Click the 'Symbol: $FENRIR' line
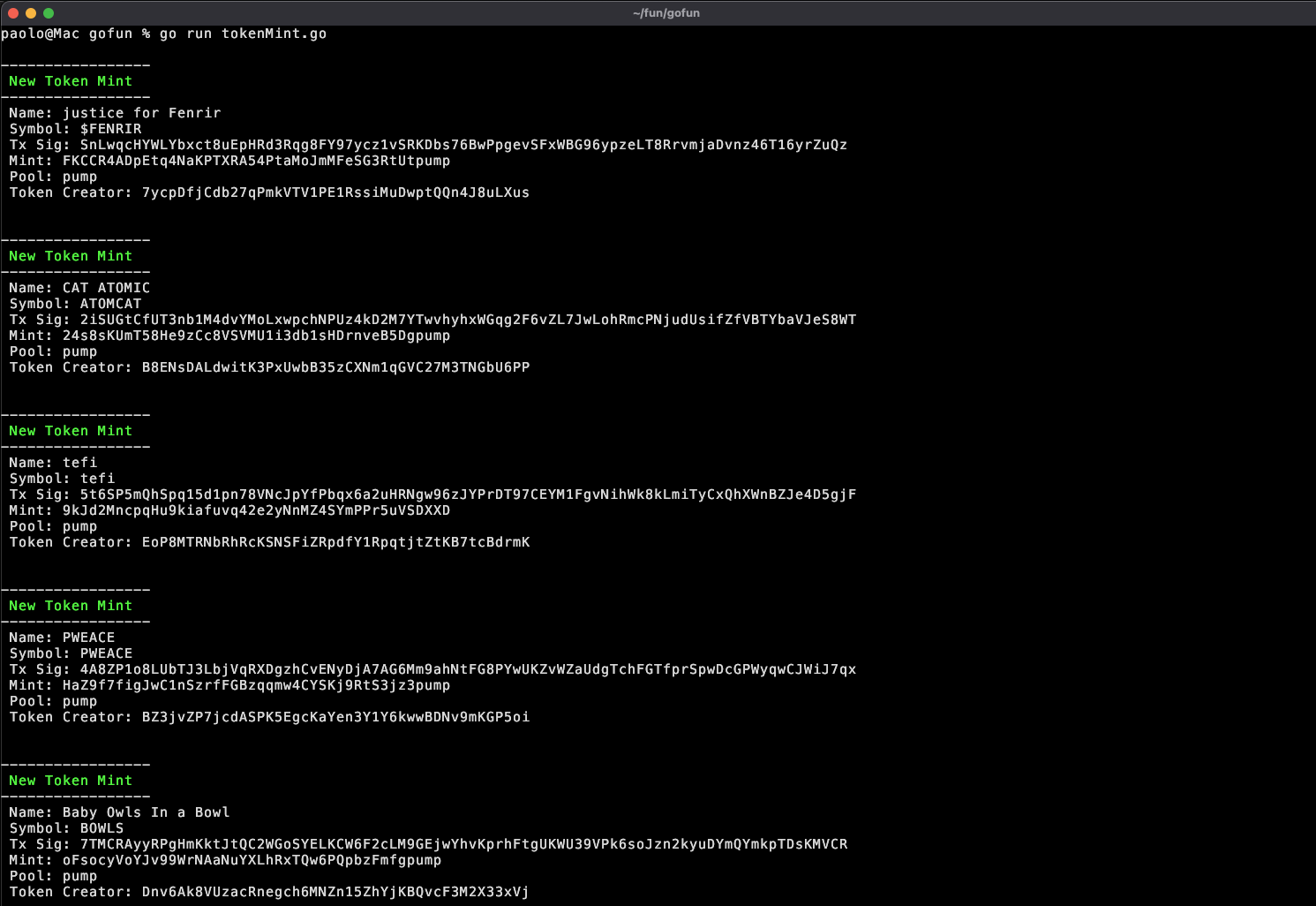This screenshot has width=1316, height=906. (x=76, y=129)
